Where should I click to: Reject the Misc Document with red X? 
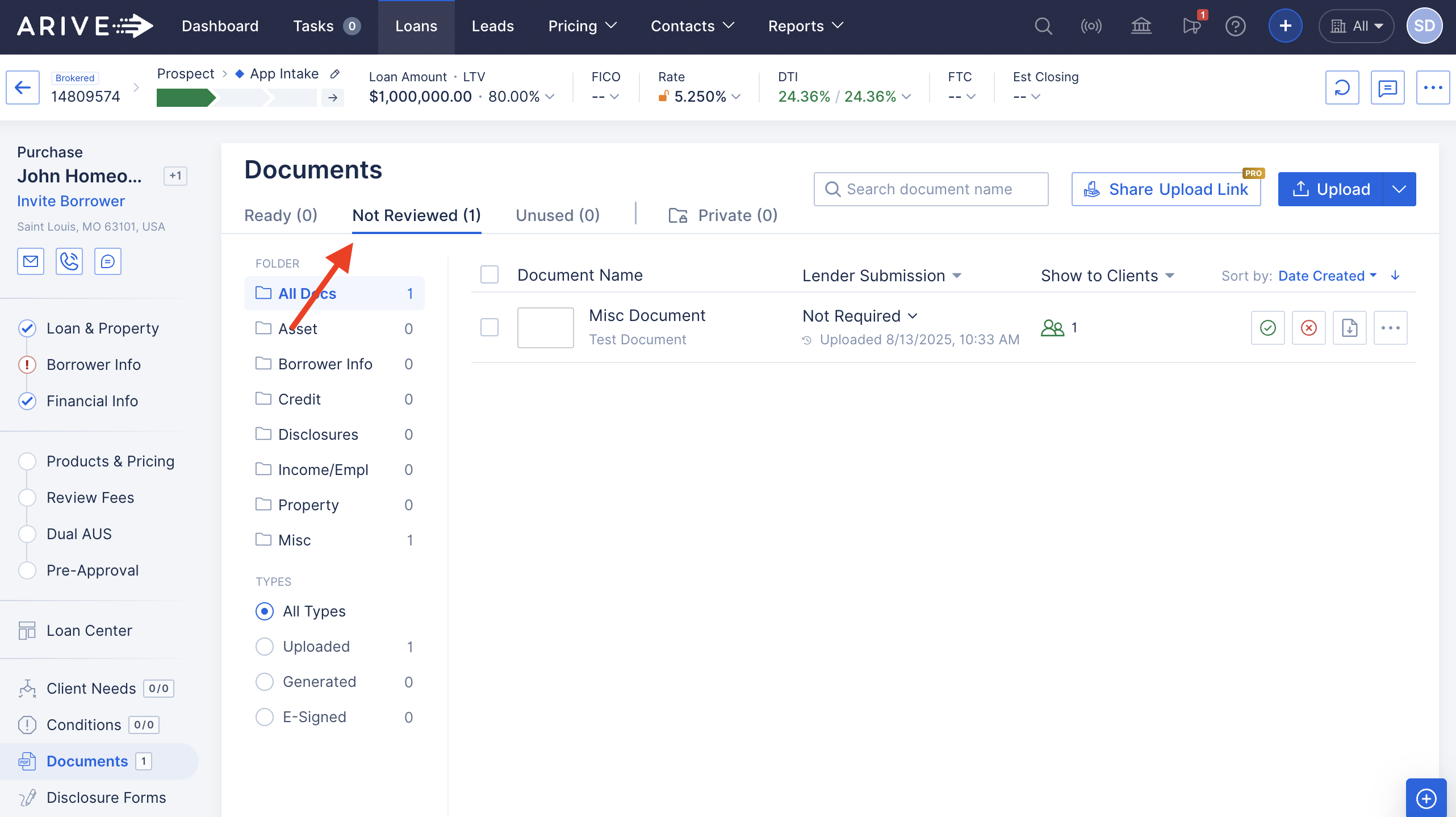coord(1308,328)
